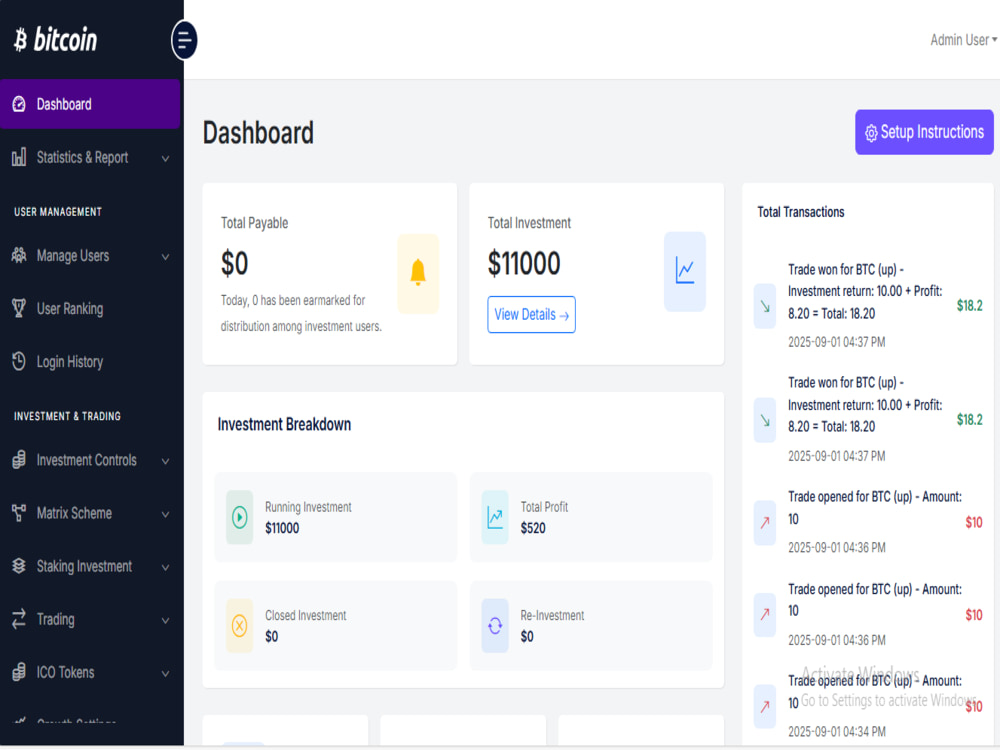The width and height of the screenshot is (1000, 750).
Task: Select Dashboard in the sidebar
Action: pyautogui.click(x=90, y=104)
